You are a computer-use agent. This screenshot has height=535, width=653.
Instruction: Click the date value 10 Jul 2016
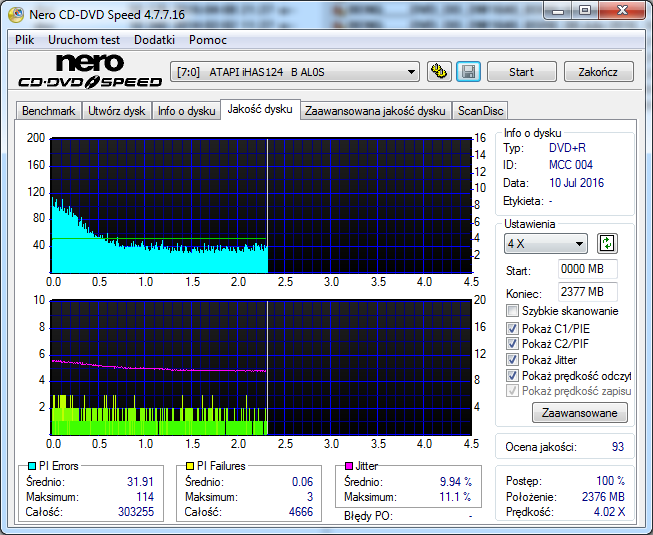576,183
